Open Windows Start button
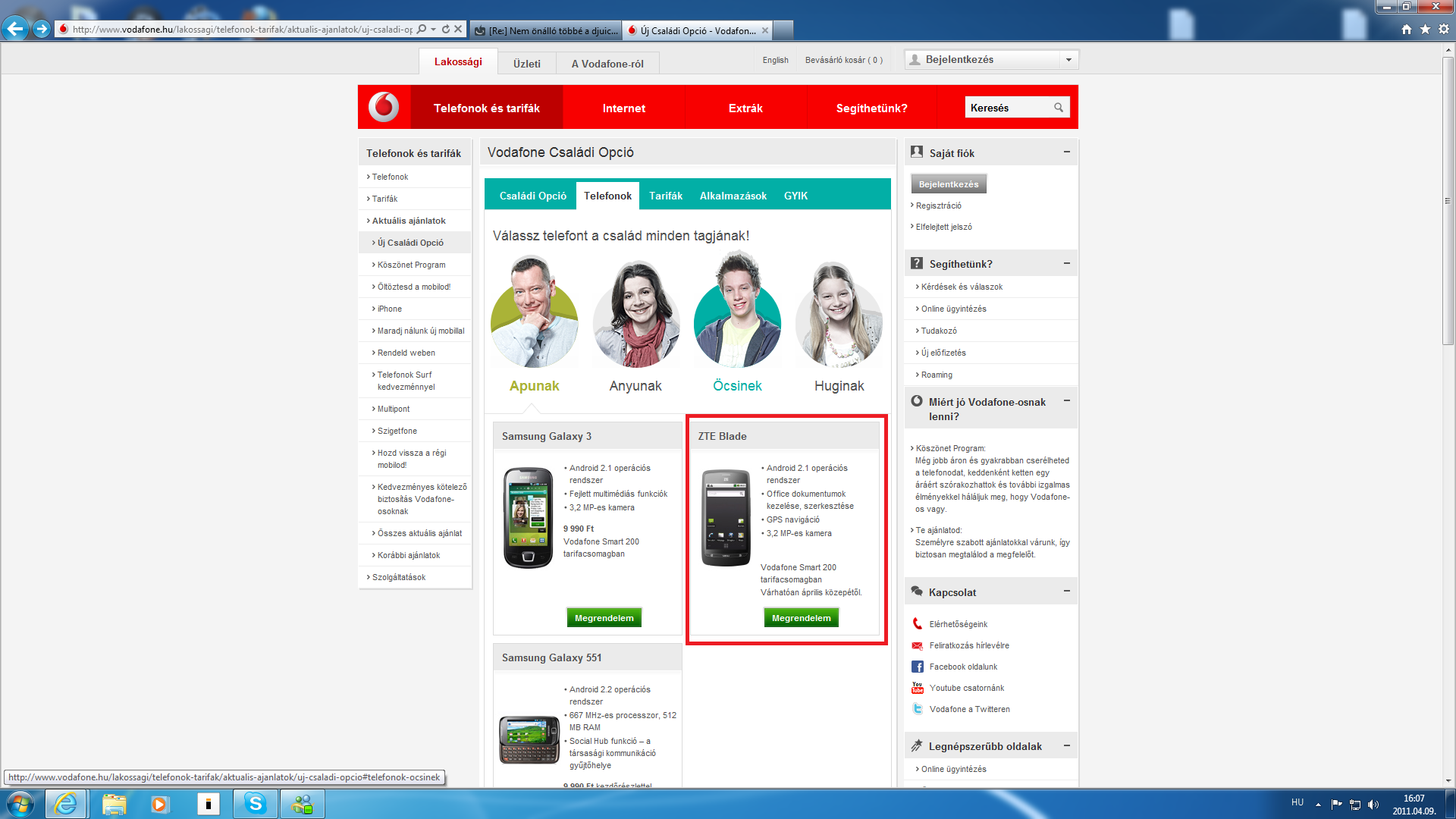The image size is (1456, 819). tap(20, 804)
